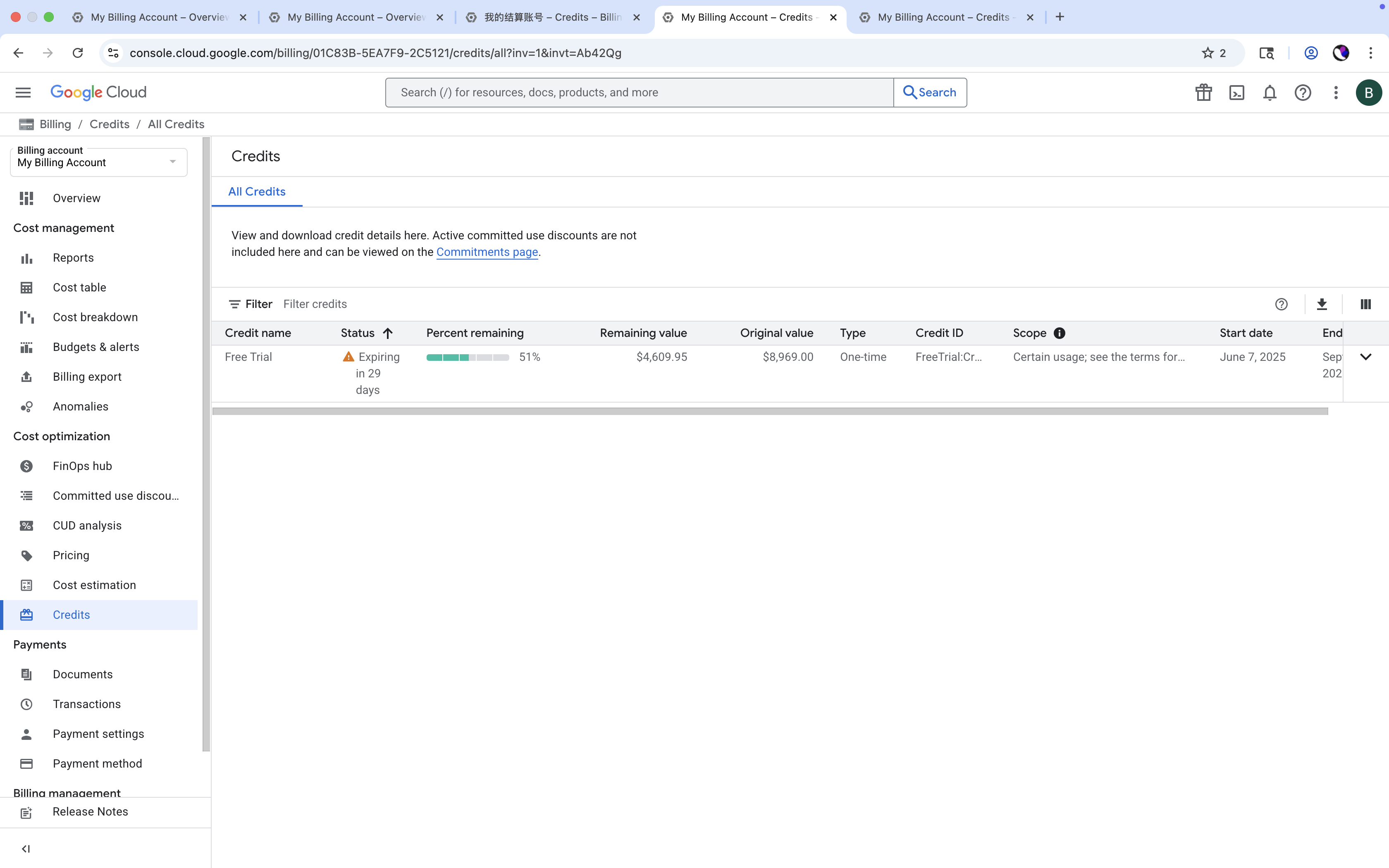The width and height of the screenshot is (1389, 868).
Task: Click the Scope column info icon
Action: point(1058,333)
